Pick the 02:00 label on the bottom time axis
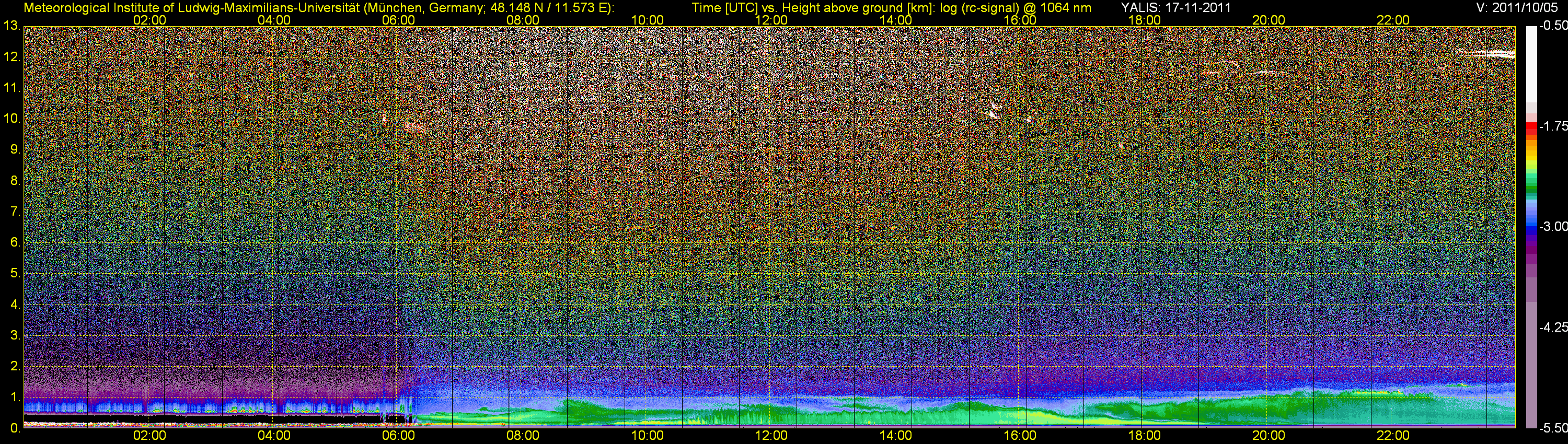This screenshot has width=1568, height=444. pyautogui.click(x=149, y=436)
